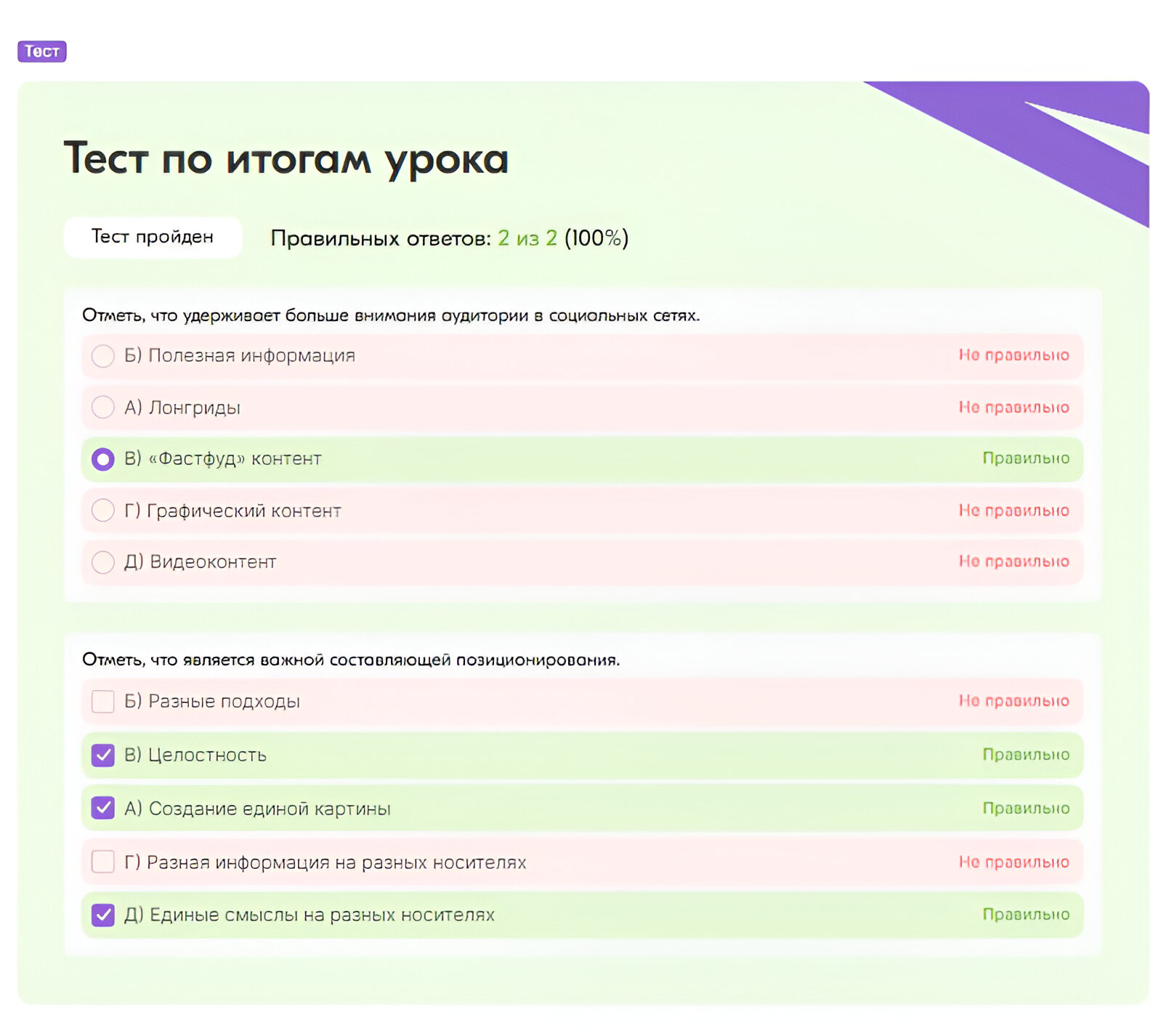
Task: Click the purple 'Тест' tag label
Action: click(42, 52)
